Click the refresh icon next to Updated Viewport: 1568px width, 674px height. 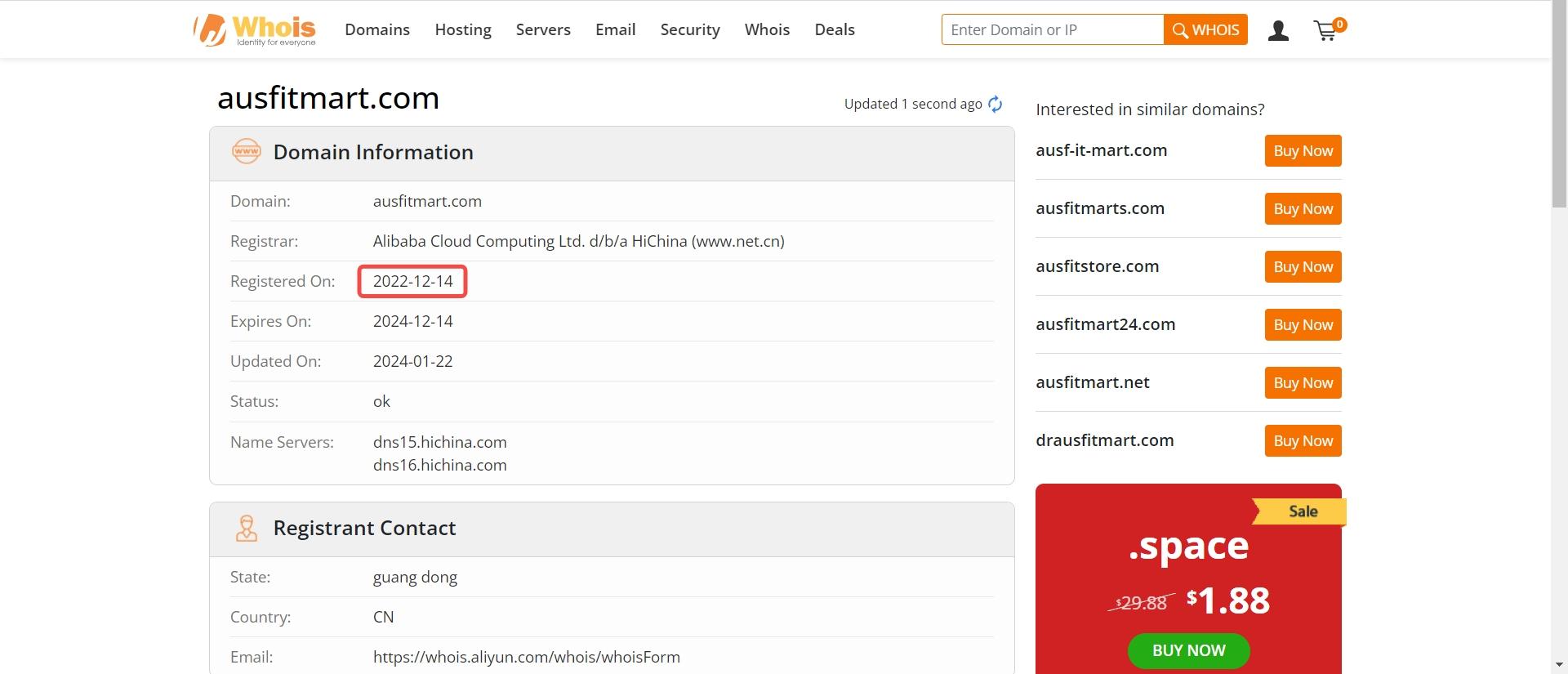click(x=995, y=104)
